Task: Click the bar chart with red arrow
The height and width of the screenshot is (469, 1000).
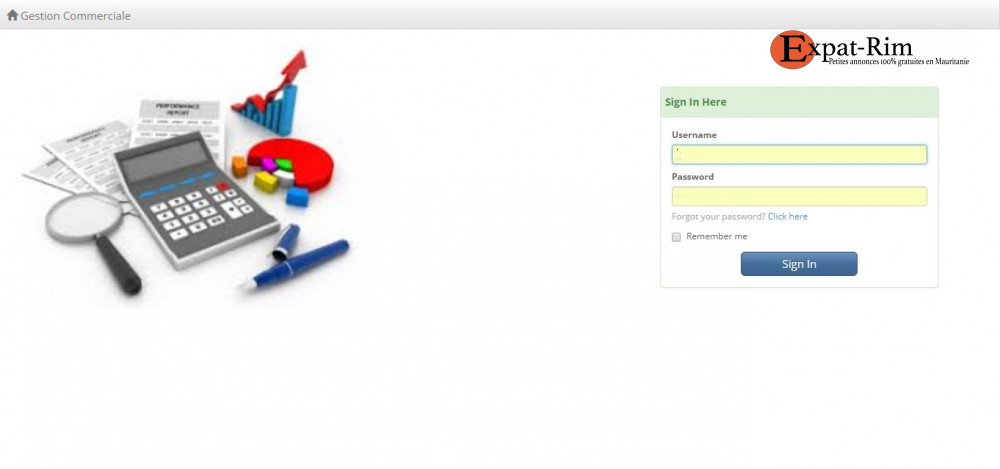Action: tap(270, 93)
